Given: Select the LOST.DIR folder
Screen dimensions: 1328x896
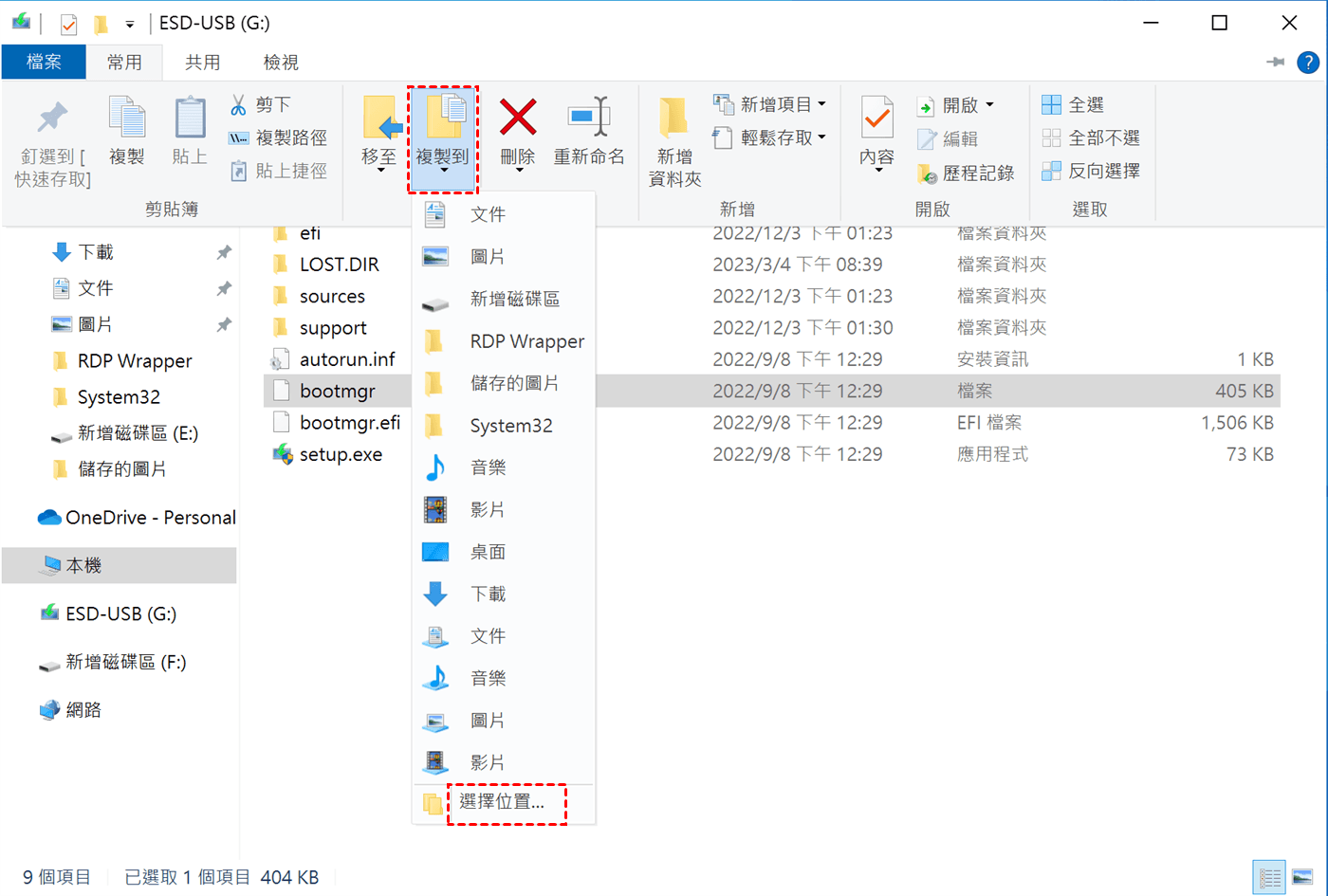Looking at the screenshot, I should click(325, 265).
